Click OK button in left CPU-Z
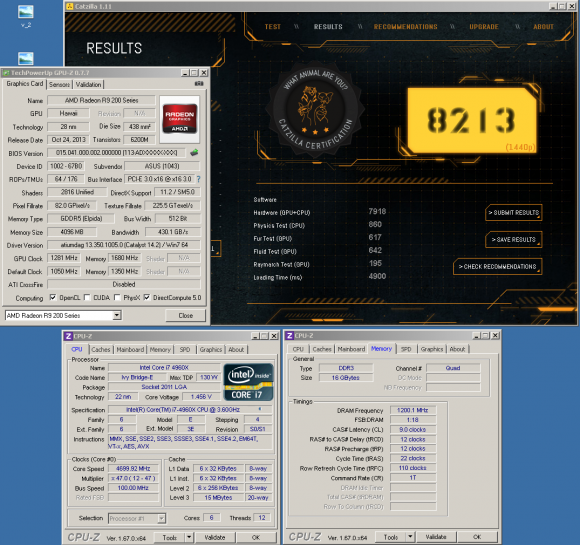 pyautogui.click(x=256, y=537)
